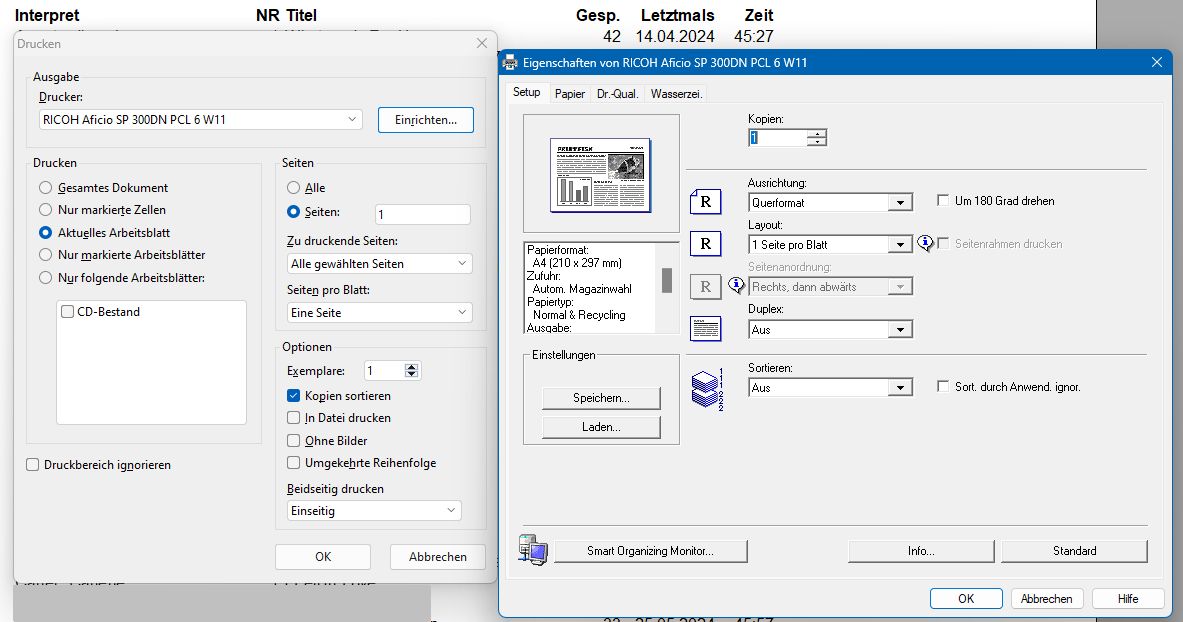The image size is (1183, 622).
Task: Click OK in the Drucken dialog
Action: tap(323, 556)
